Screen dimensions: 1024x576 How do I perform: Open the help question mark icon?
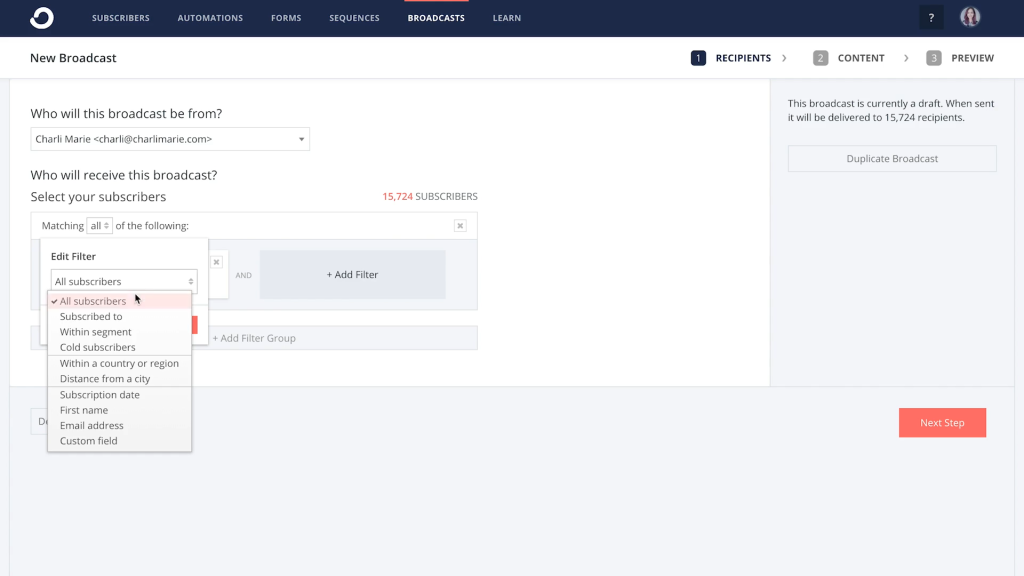[x=931, y=18]
